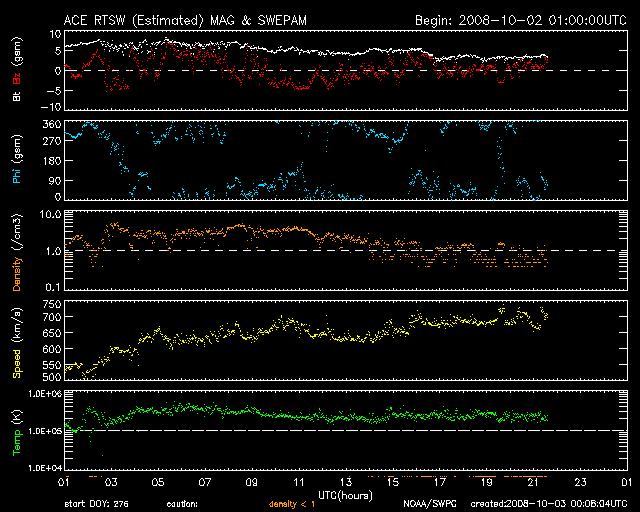Click the yellow 'Speed (km/s)' axis label
640x512 pixels.
point(17,343)
